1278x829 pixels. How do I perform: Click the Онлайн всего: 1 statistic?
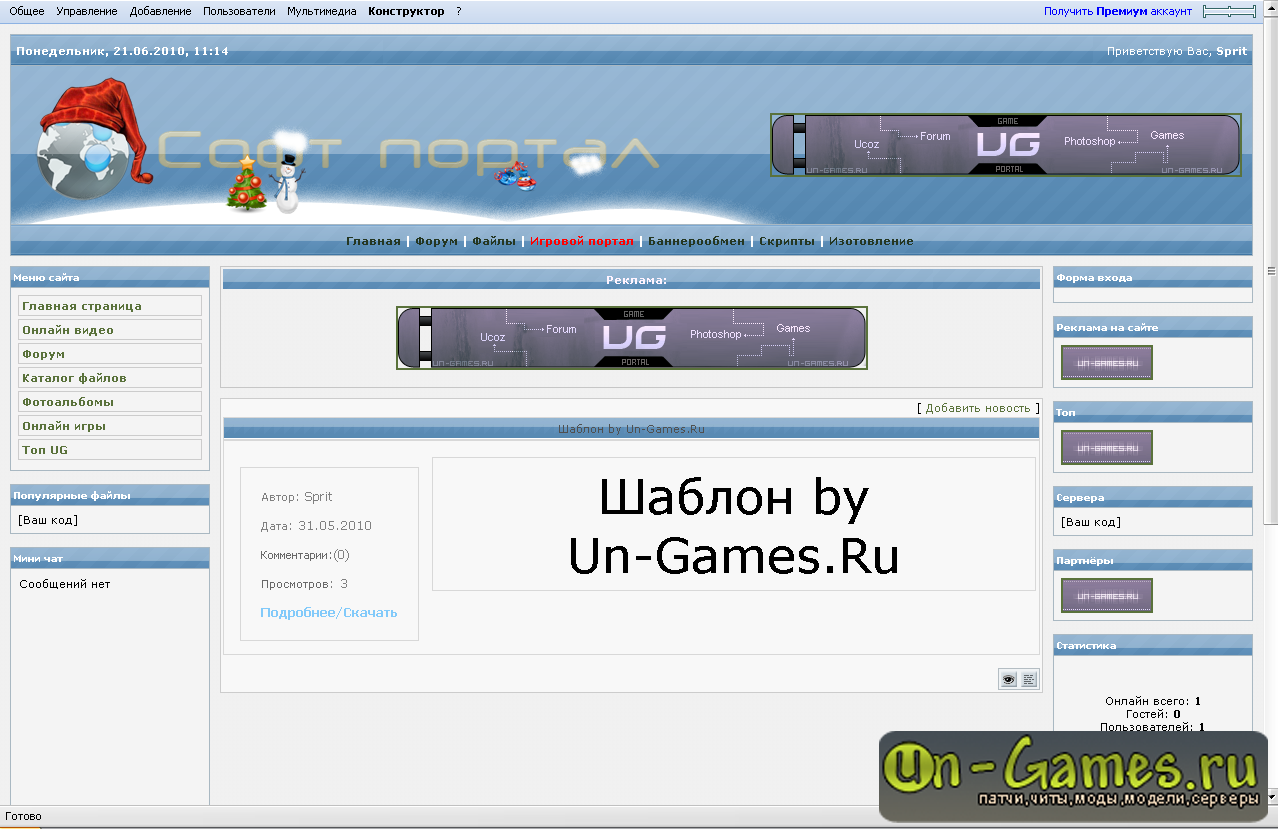pos(1153,702)
